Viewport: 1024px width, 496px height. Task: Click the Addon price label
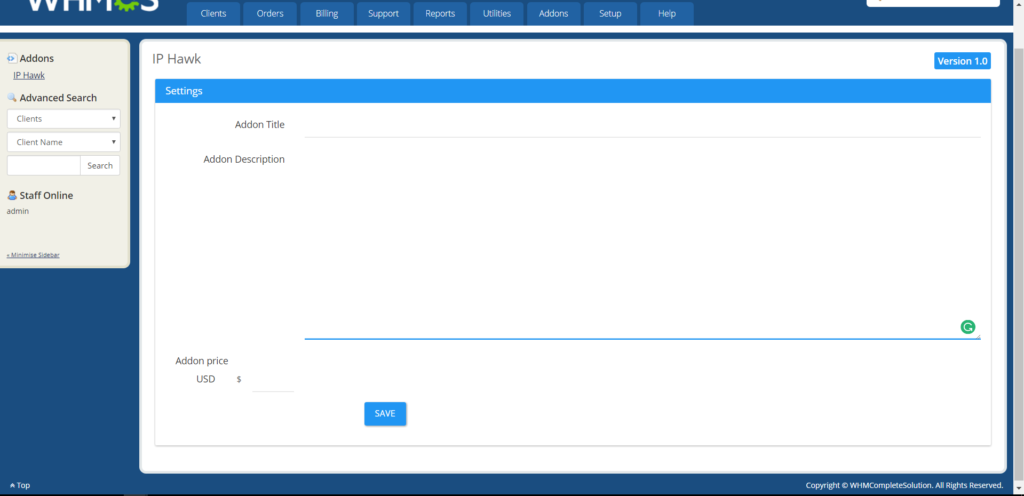pyautogui.click(x=202, y=361)
